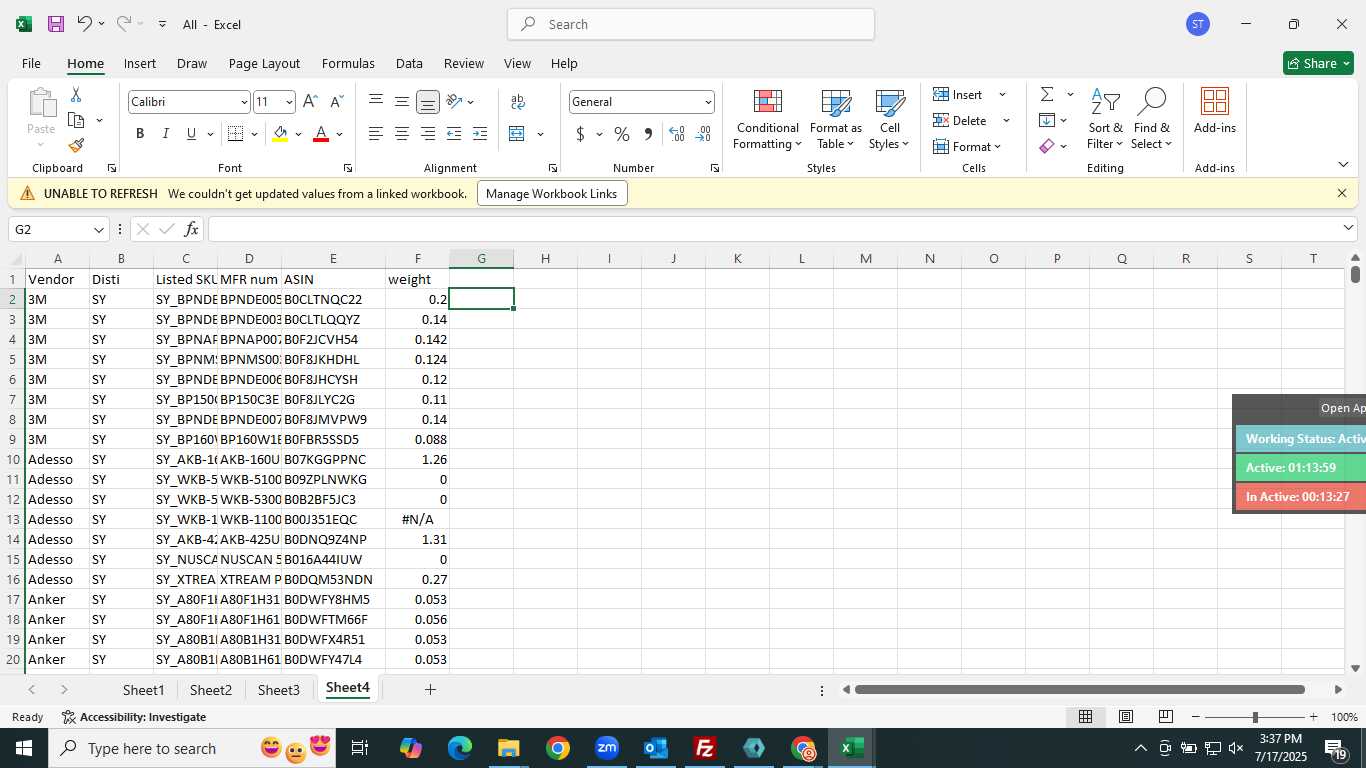The width and height of the screenshot is (1366, 768).
Task: Click the Orientation text angle icon
Action: pos(455,101)
